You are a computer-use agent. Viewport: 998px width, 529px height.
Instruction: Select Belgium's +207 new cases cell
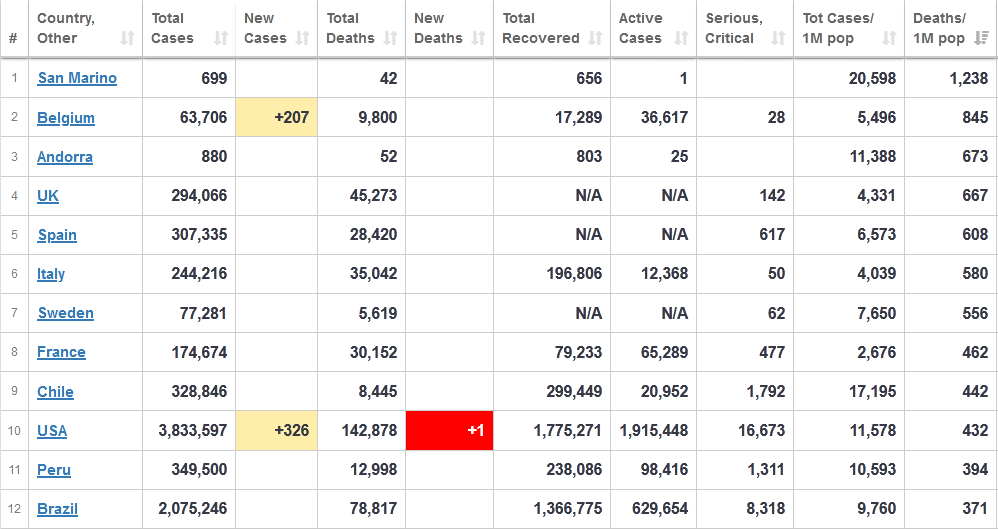(x=276, y=117)
